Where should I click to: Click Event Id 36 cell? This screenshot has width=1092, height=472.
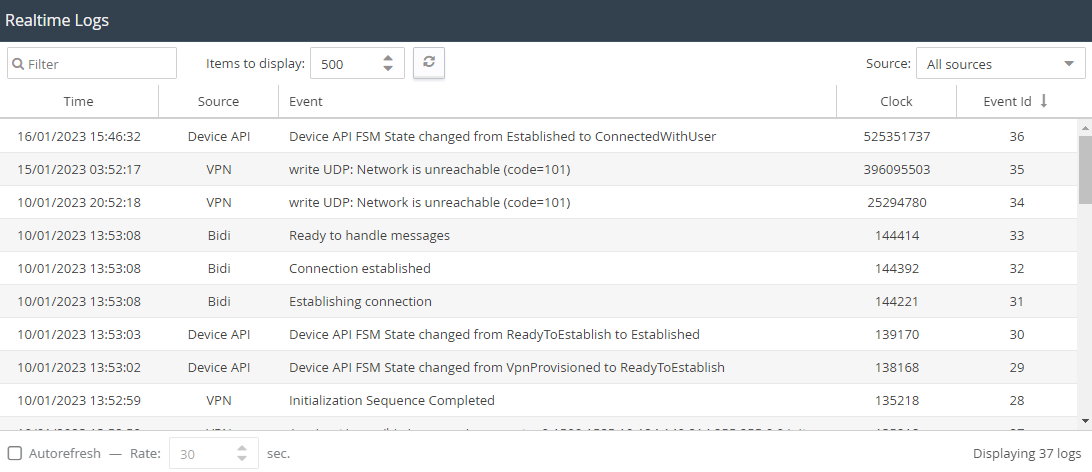1017,136
